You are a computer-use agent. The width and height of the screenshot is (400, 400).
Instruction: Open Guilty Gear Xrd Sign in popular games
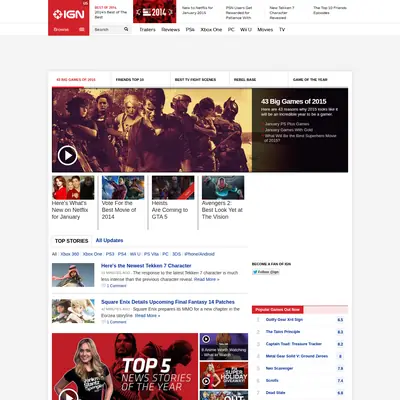pos(284,320)
